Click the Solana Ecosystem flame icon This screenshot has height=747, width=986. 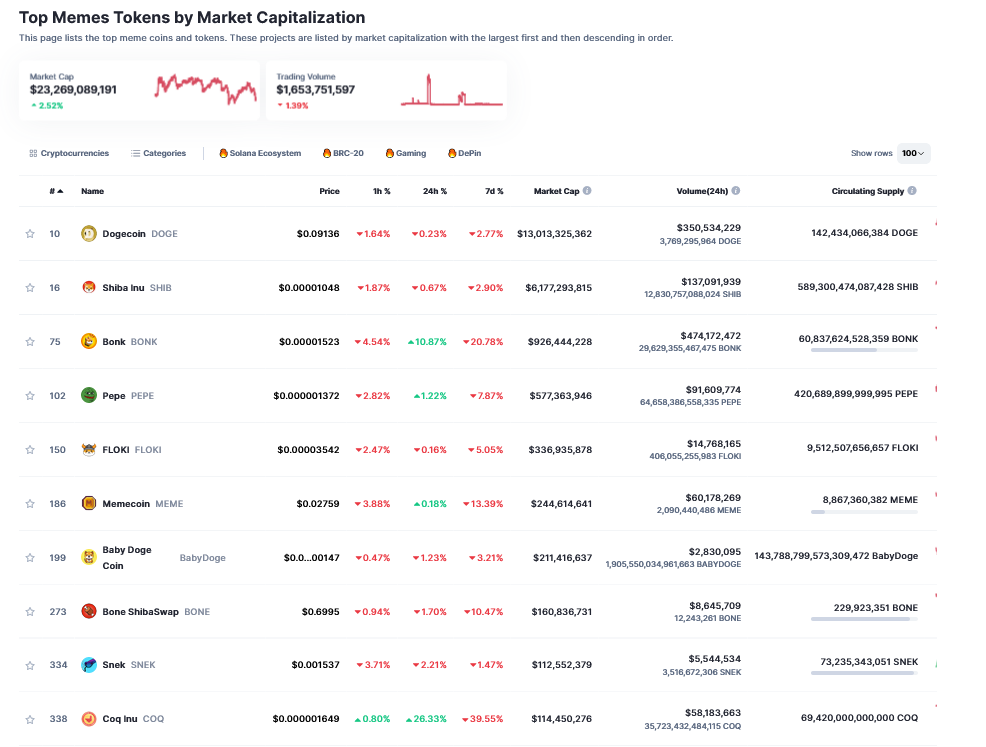(223, 153)
